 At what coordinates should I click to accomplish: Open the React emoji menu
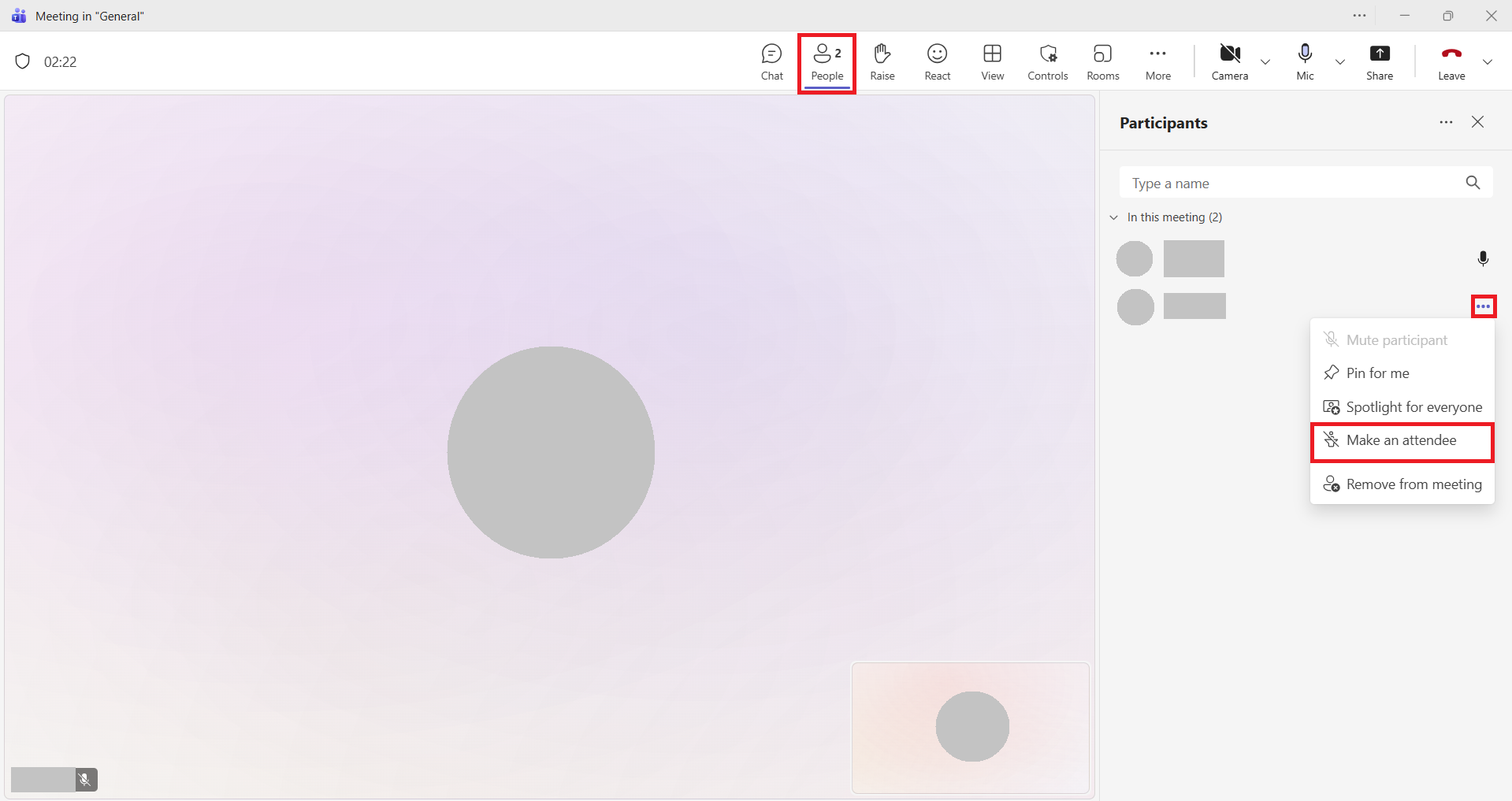(x=937, y=62)
